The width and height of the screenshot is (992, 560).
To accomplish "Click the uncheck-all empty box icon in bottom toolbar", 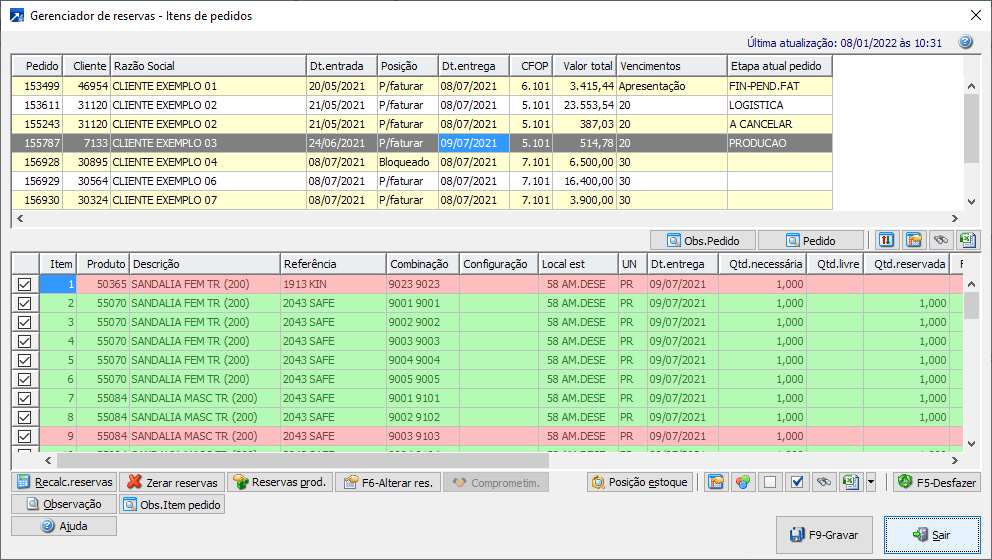I will [x=770, y=482].
